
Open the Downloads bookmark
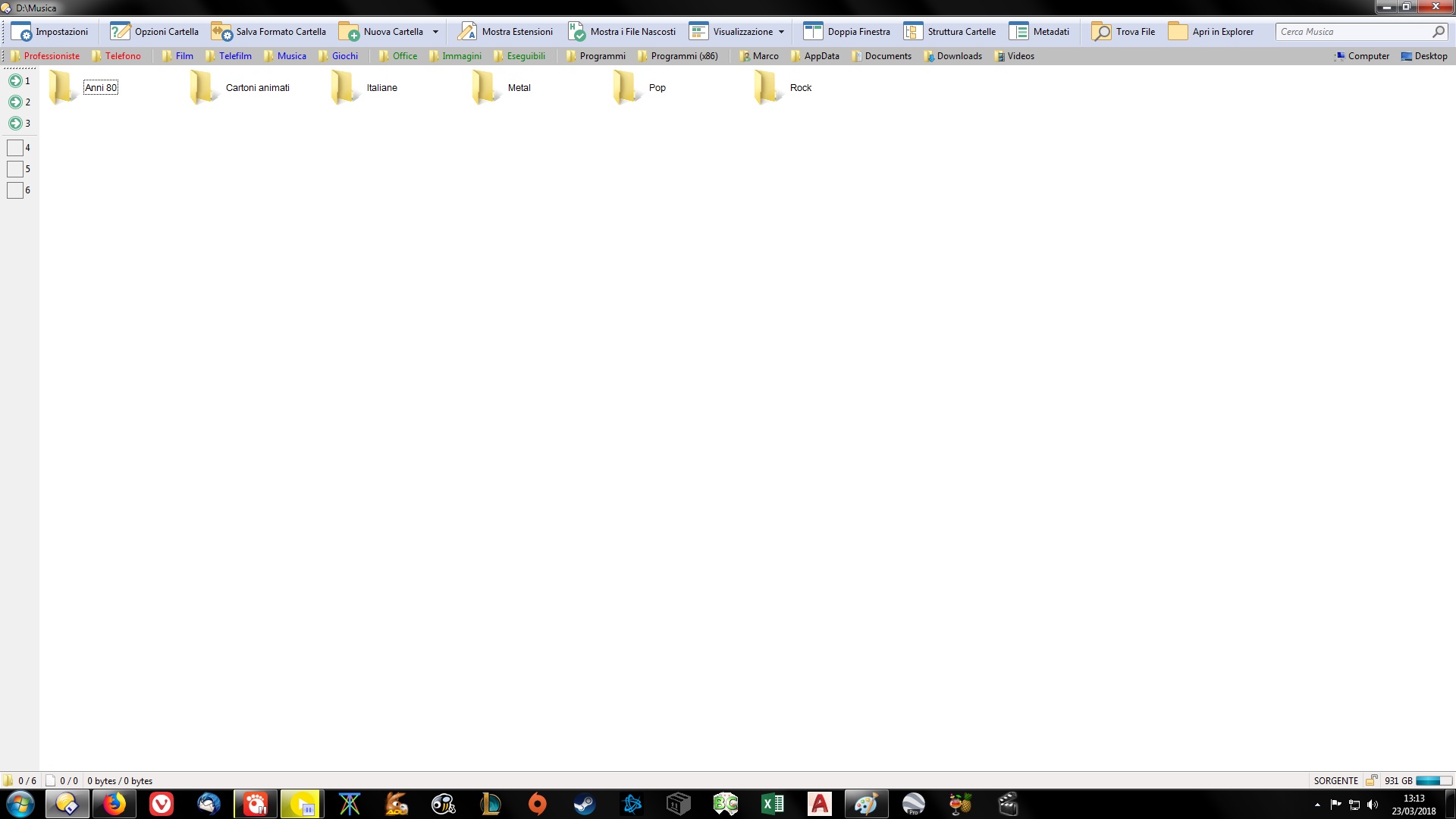953,56
